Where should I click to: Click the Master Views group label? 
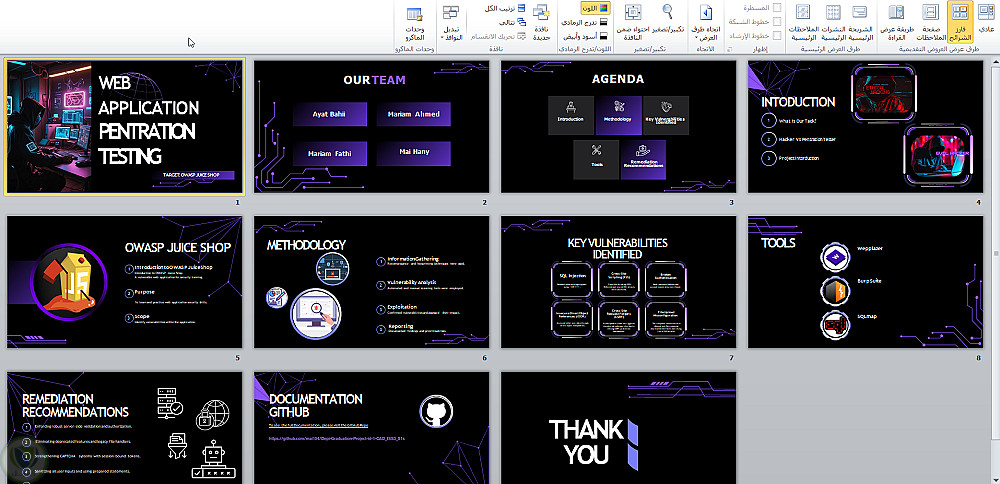click(831, 48)
